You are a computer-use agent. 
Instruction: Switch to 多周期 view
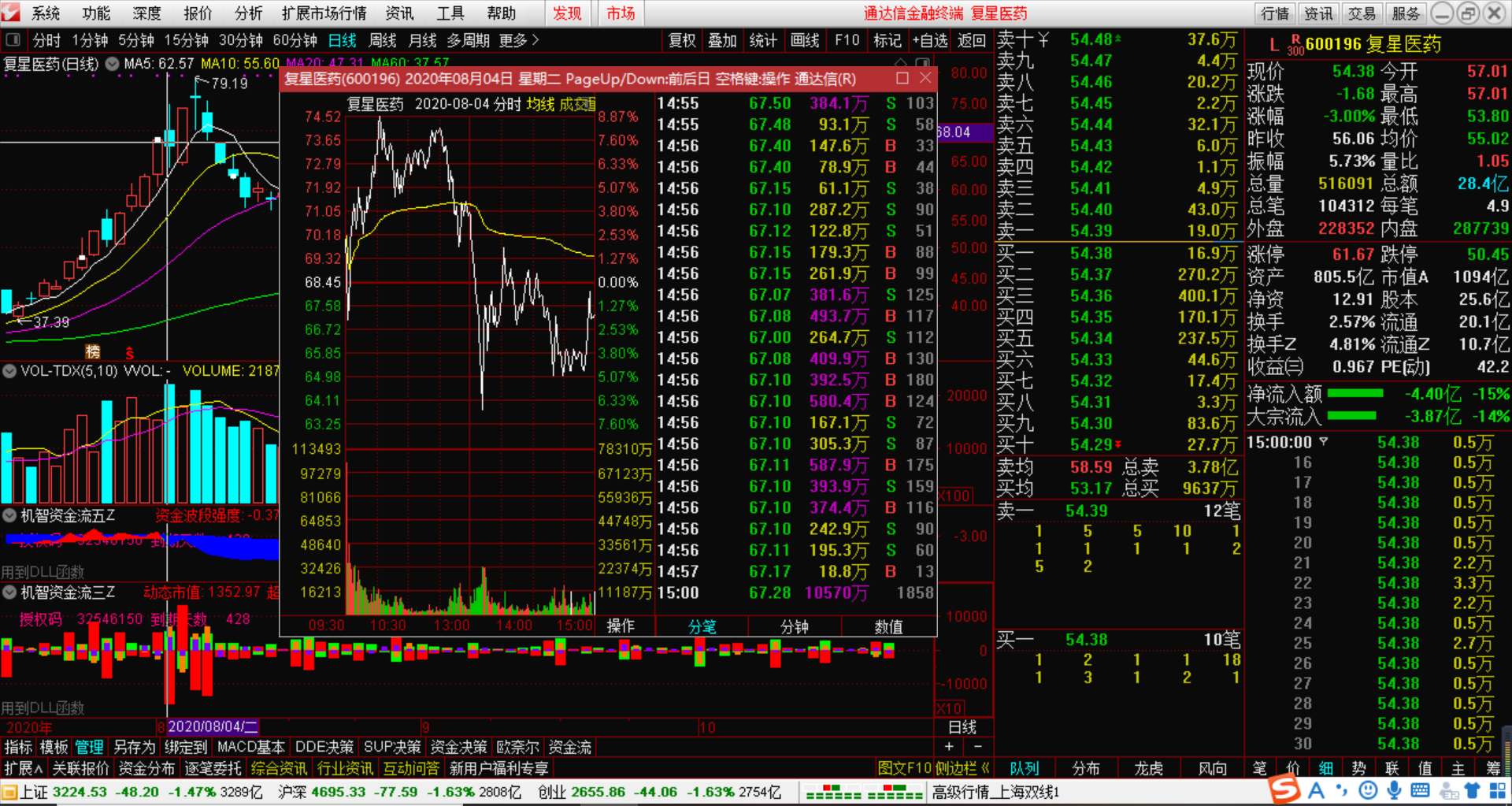point(469,39)
